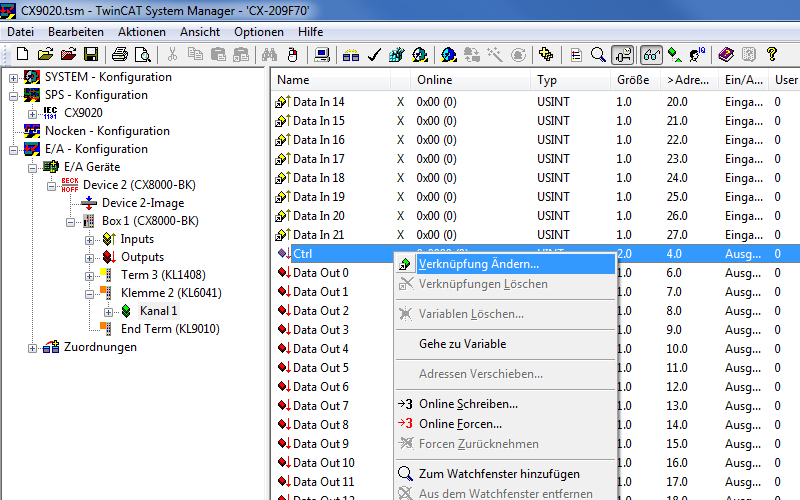Open the Optionen menu
800x500 pixels.
pos(259,32)
